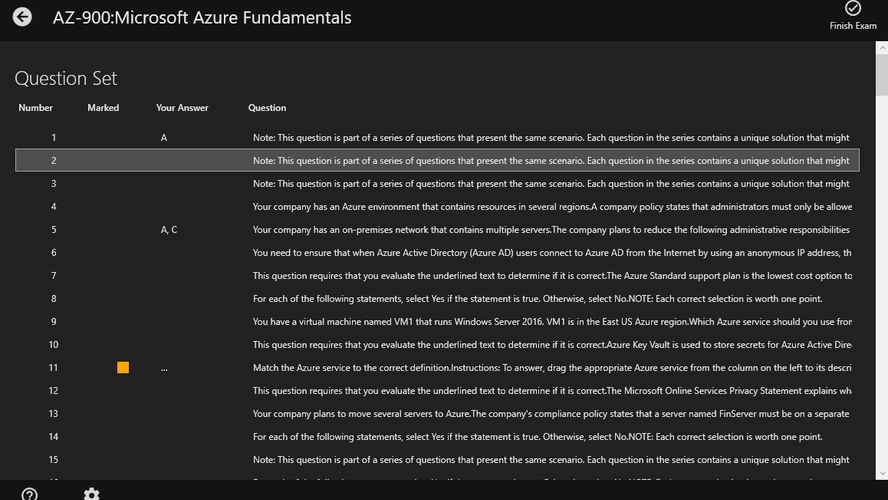Select question 9 about virtual machine VM1
The image size is (888, 500).
[552, 322]
